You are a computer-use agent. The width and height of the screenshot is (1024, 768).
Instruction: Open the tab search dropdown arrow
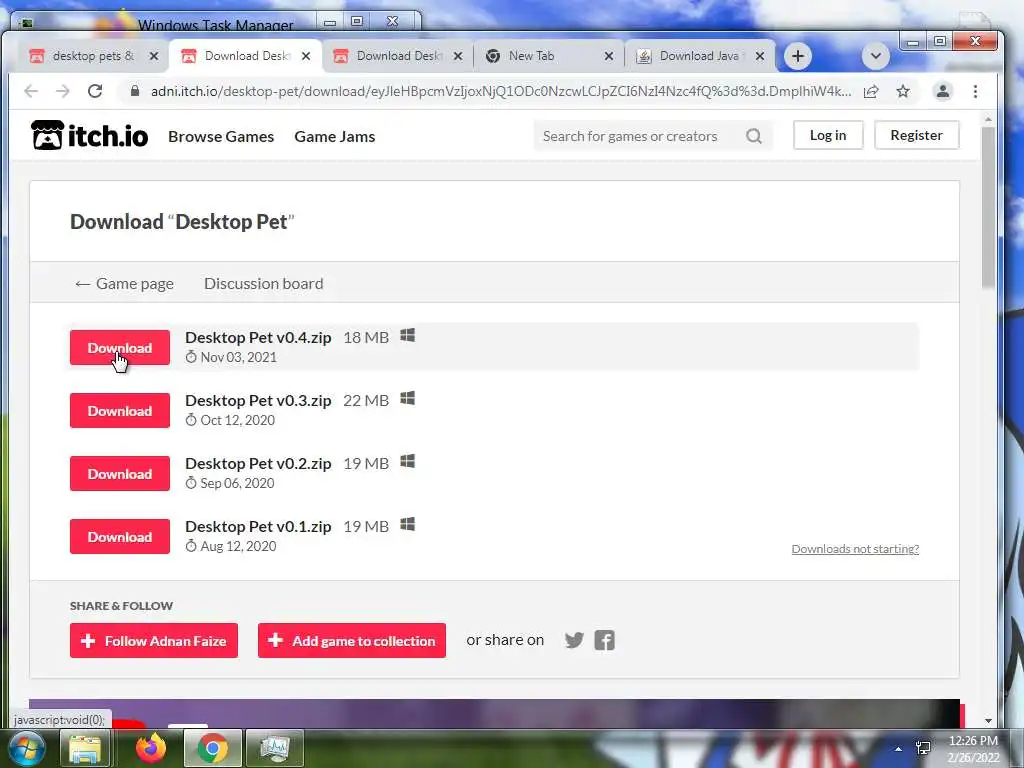point(876,56)
